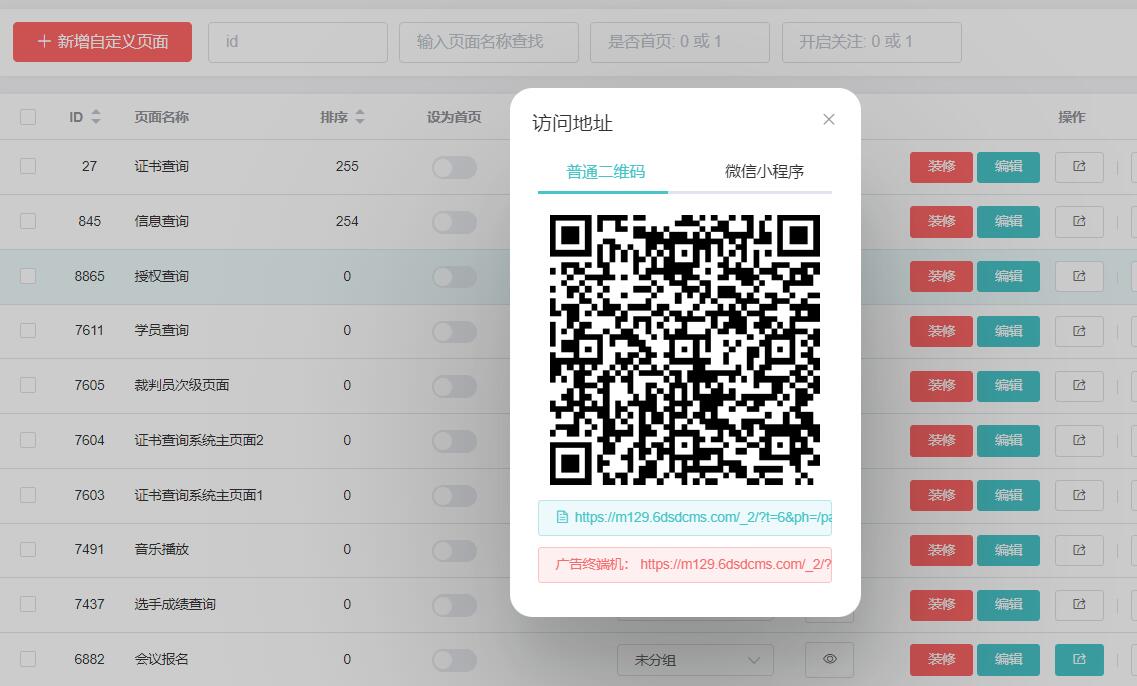
Task: Click 编辑 button for 授权查询
Action: (1008, 276)
